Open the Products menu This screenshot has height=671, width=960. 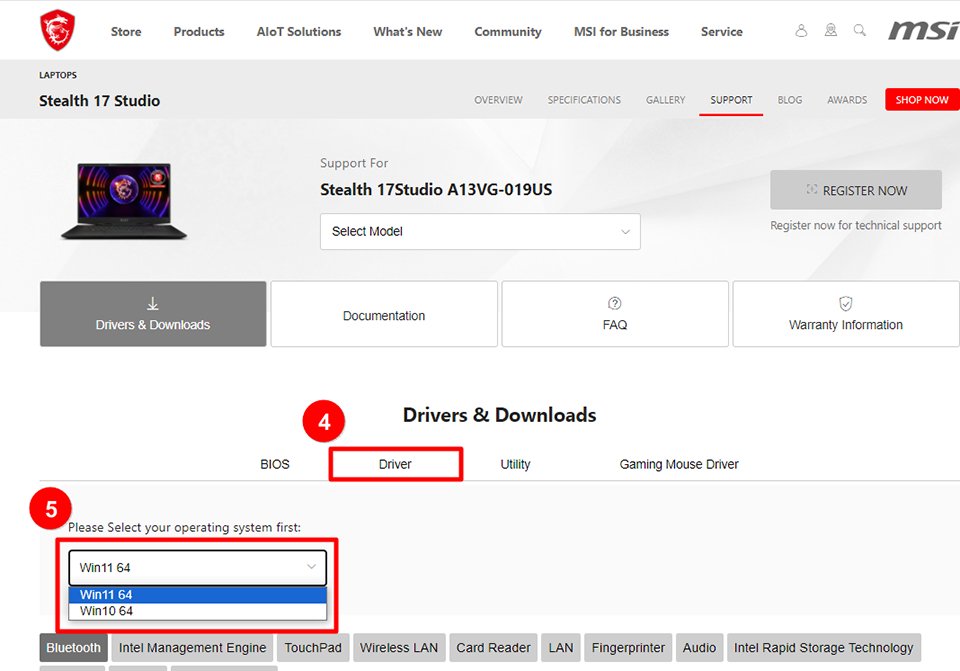click(x=199, y=32)
